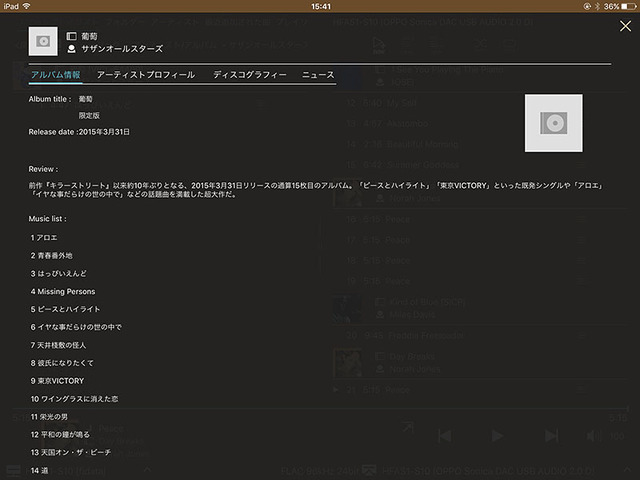Tap the battery indicator in status bar

625,6
